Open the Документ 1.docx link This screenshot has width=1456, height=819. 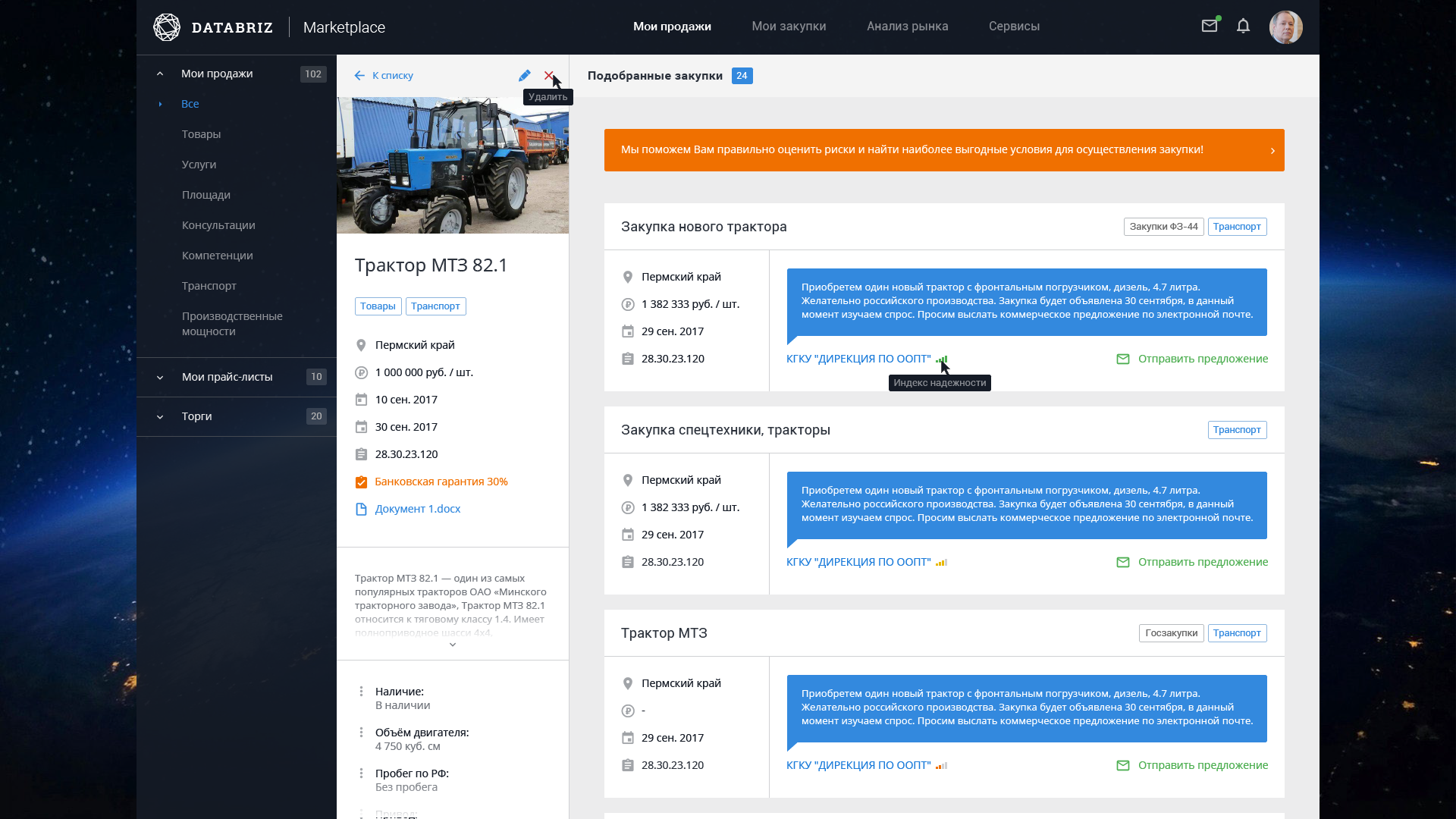418,509
